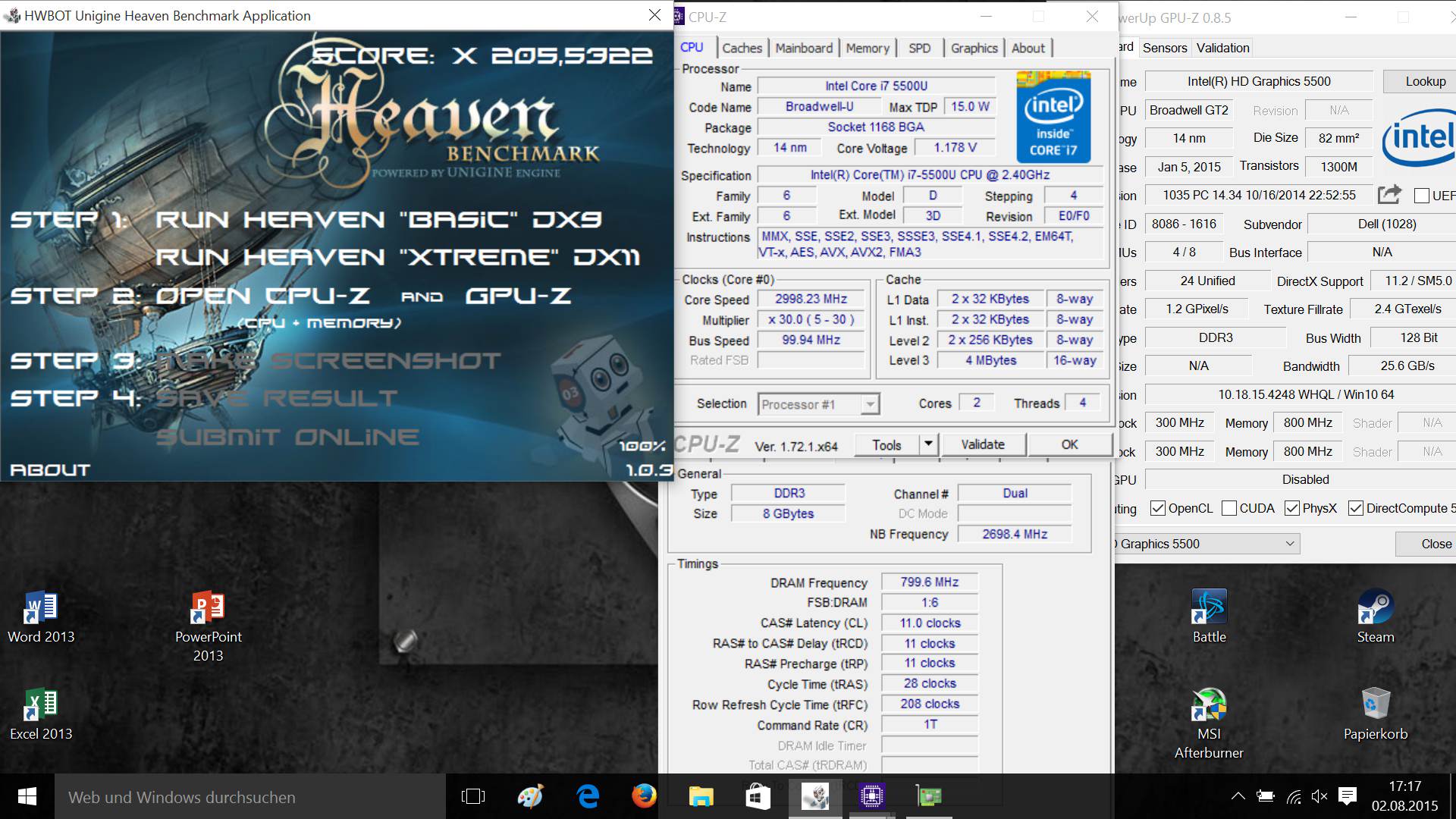This screenshot has width=1456, height=819.
Task: Open About in the Heaven app
Action: (50, 470)
